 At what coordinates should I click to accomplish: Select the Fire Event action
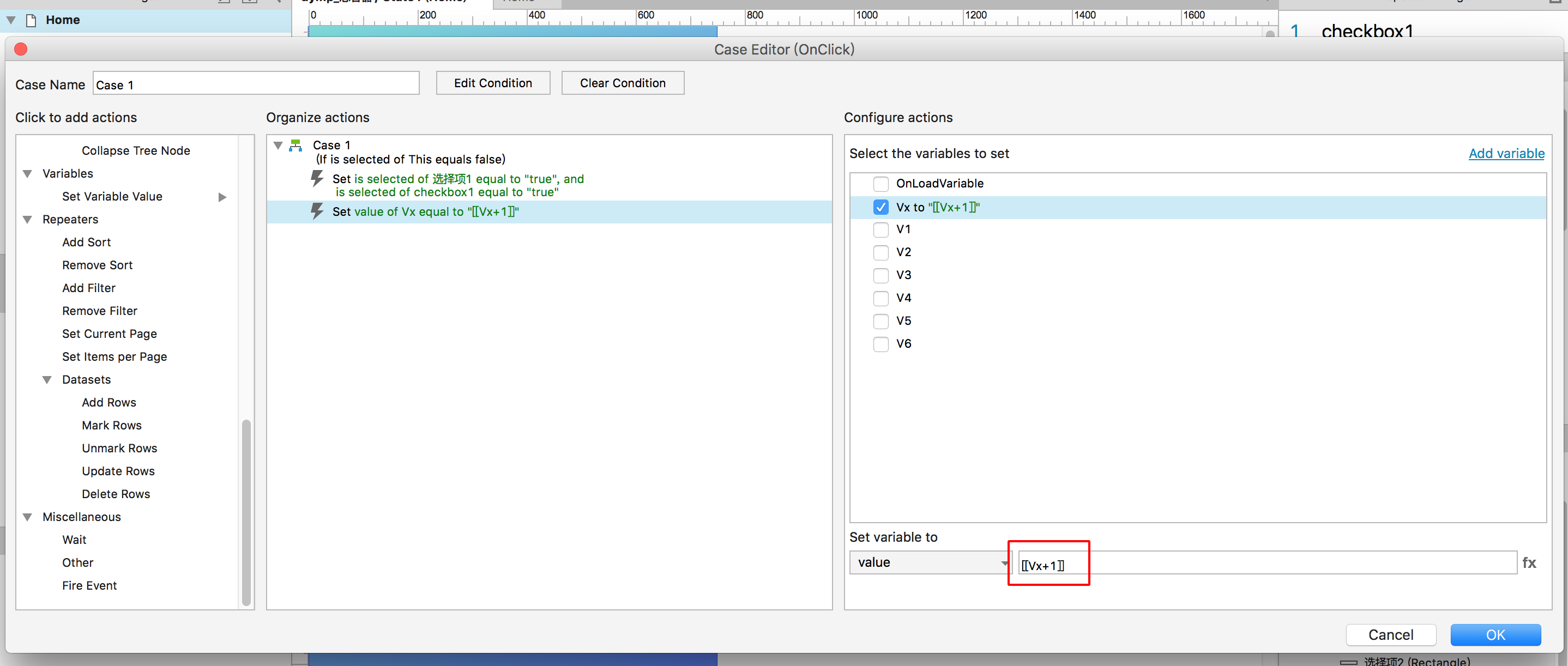coord(89,586)
